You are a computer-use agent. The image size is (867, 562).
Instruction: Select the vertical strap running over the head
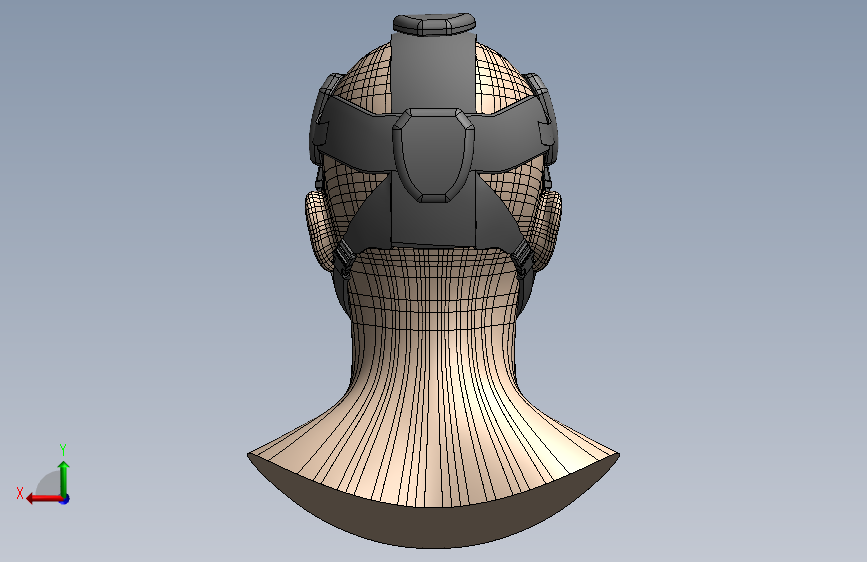[434, 72]
